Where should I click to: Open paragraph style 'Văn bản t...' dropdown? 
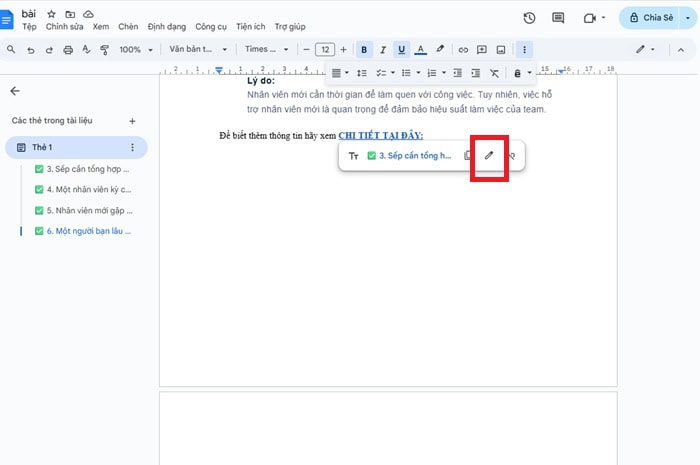tap(198, 50)
